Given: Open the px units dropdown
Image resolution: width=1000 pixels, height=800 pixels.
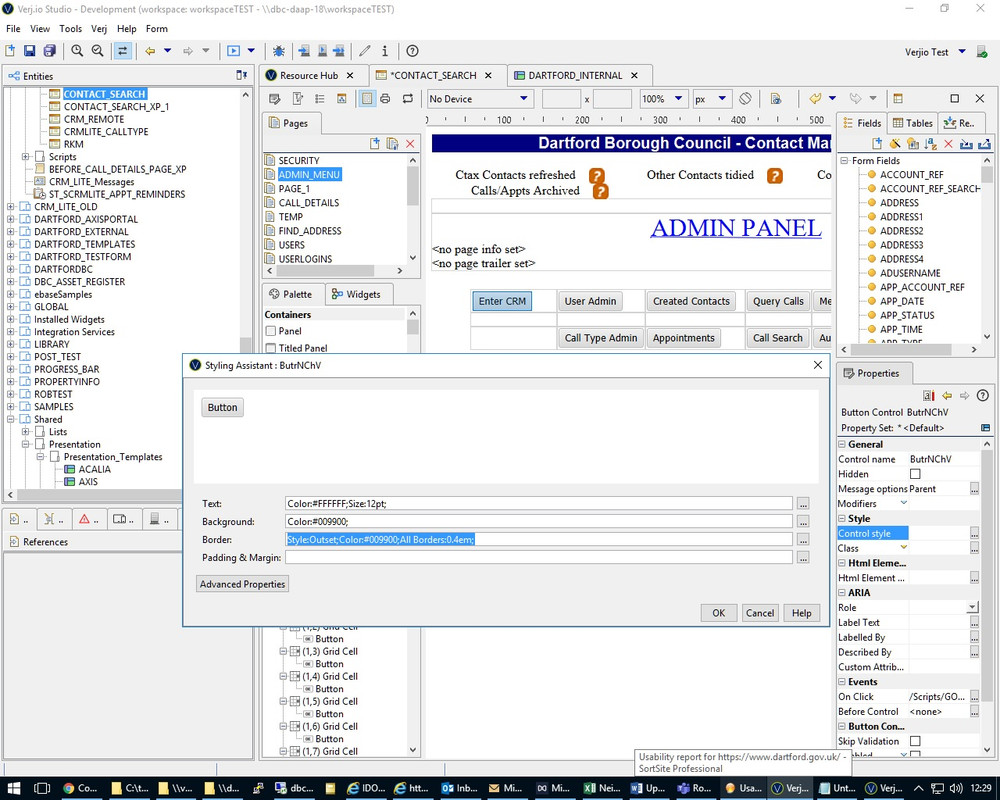Looking at the screenshot, I should pos(722,99).
